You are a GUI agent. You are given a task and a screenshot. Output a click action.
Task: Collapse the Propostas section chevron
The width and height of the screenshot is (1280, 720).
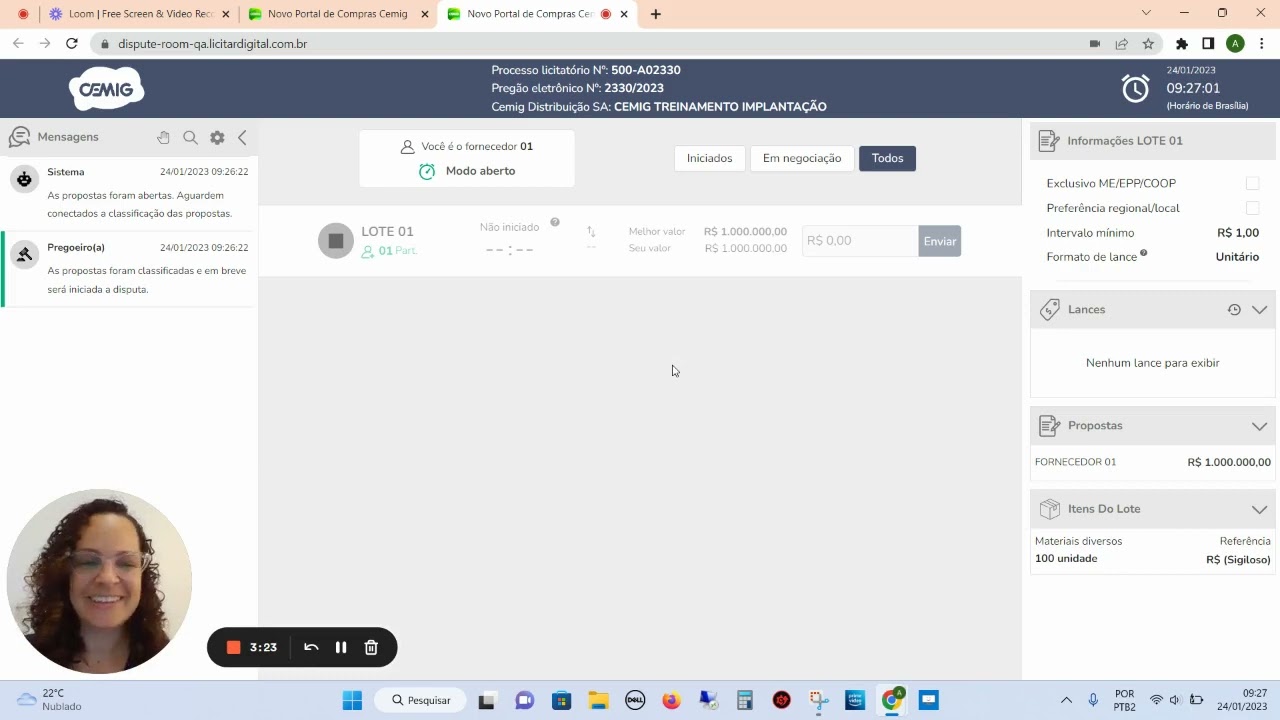[1259, 426]
